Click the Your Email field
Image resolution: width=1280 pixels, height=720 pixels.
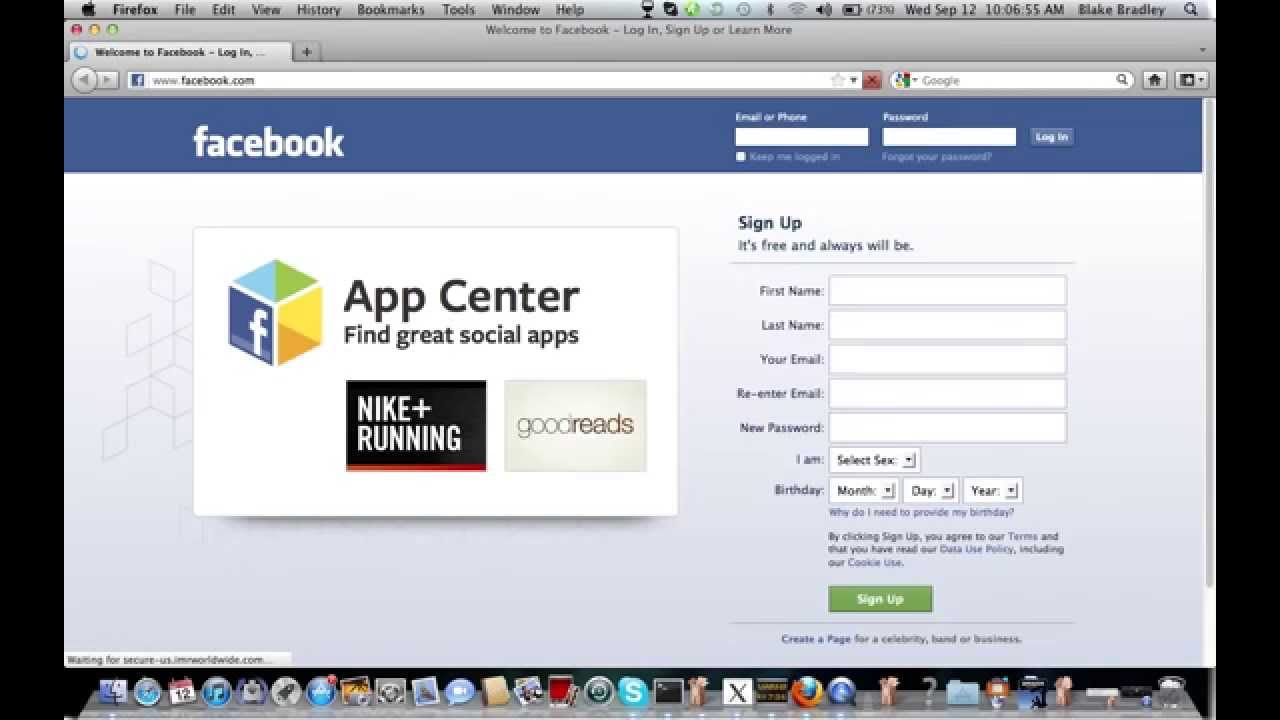947,359
